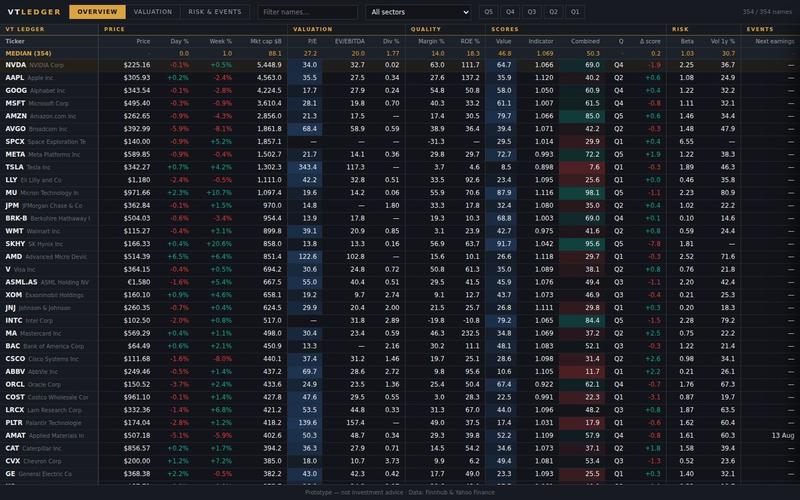Select the PLTR Palantir row

coord(400,423)
